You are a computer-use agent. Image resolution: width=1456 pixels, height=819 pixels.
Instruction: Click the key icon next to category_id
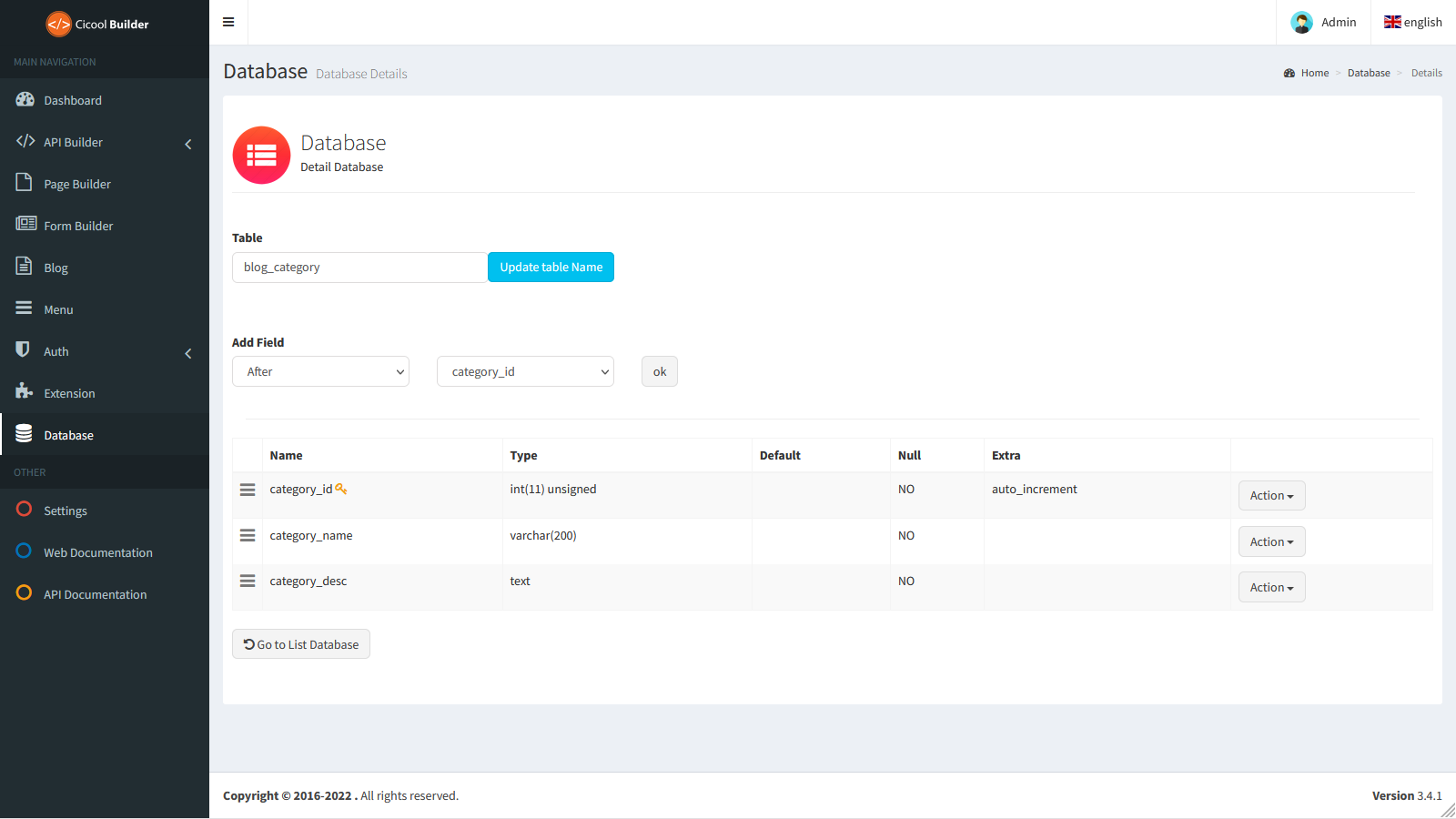point(341,489)
